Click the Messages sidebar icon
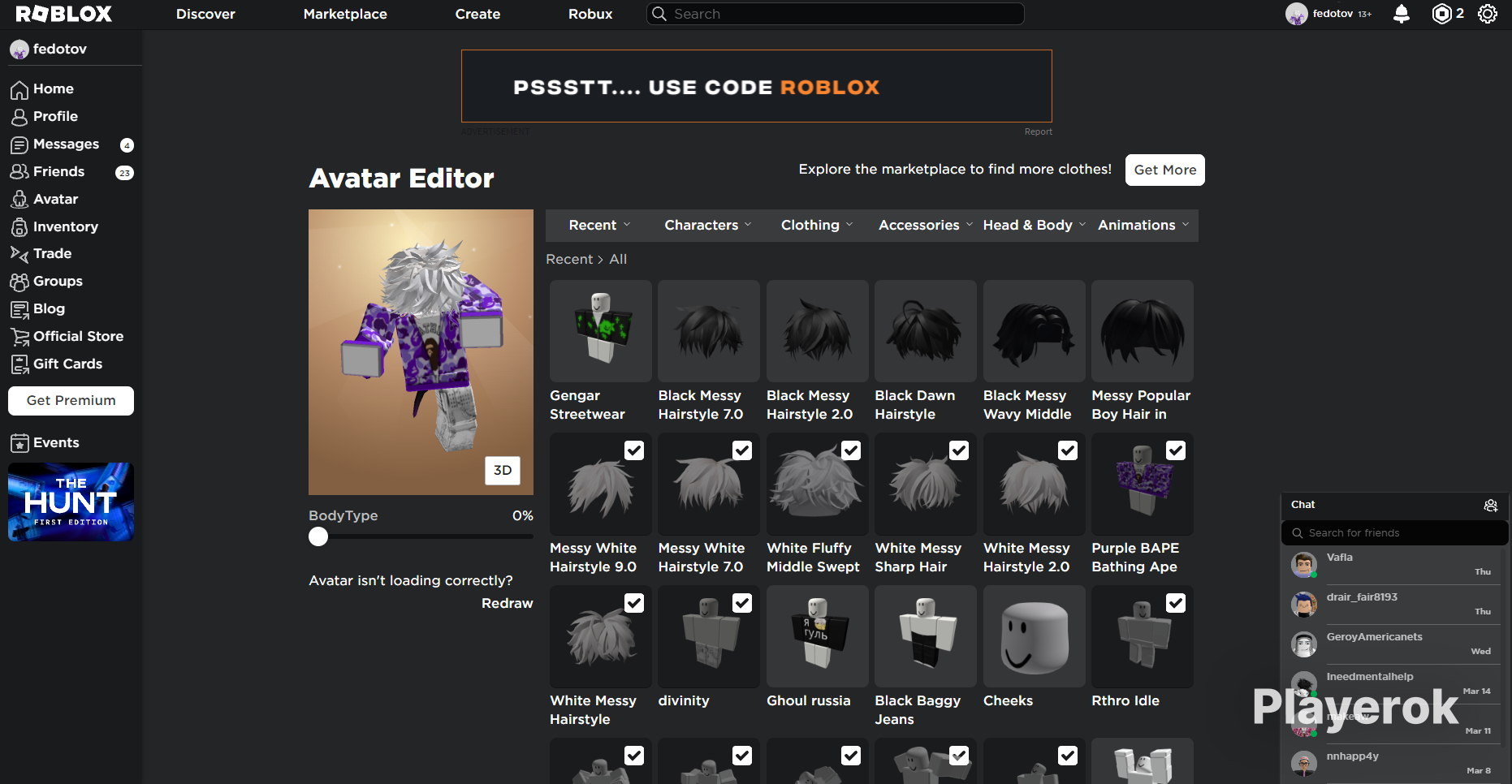 pos(19,144)
